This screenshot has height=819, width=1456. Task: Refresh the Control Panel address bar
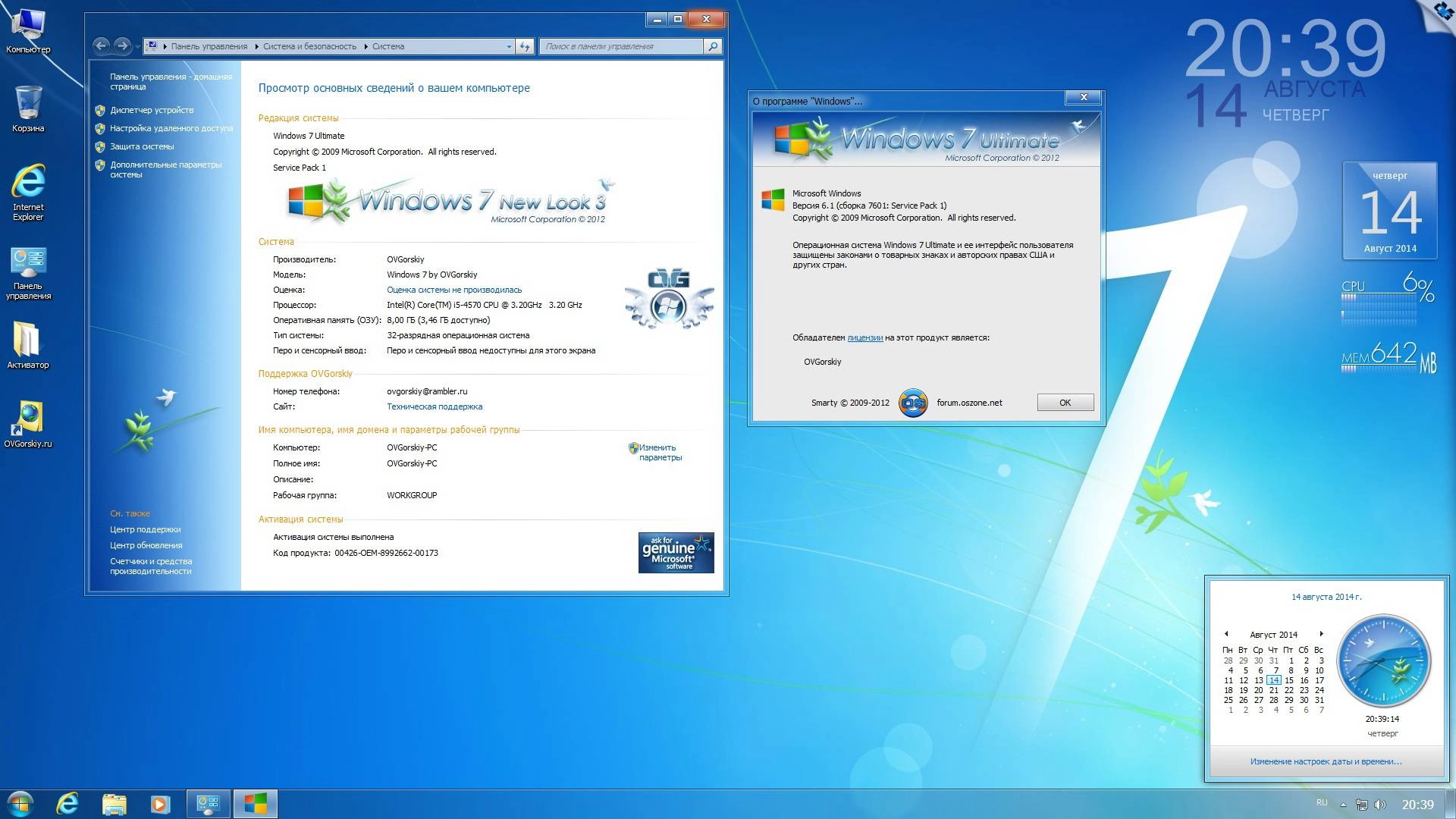pyautogui.click(x=525, y=46)
